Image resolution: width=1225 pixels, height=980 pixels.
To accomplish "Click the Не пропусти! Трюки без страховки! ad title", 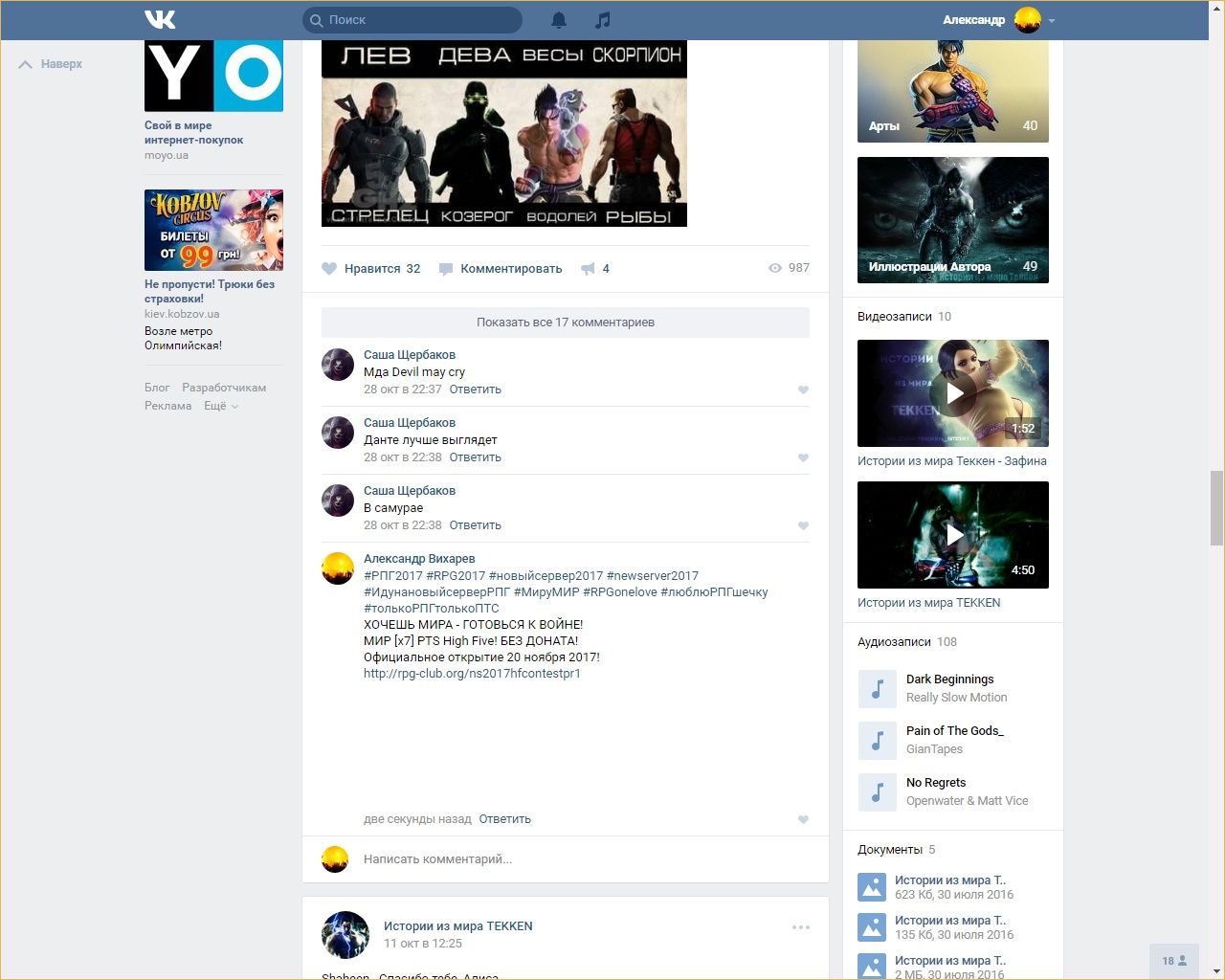I will [x=210, y=291].
